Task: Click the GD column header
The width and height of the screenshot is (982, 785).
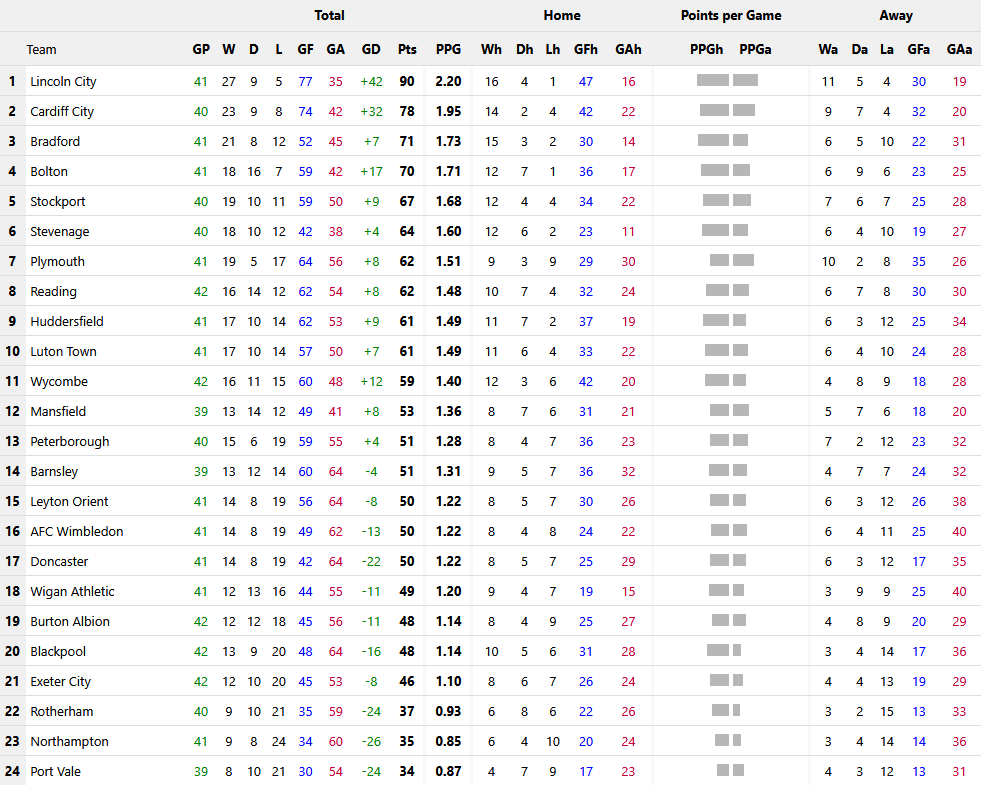Action: click(x=371, y=49)
